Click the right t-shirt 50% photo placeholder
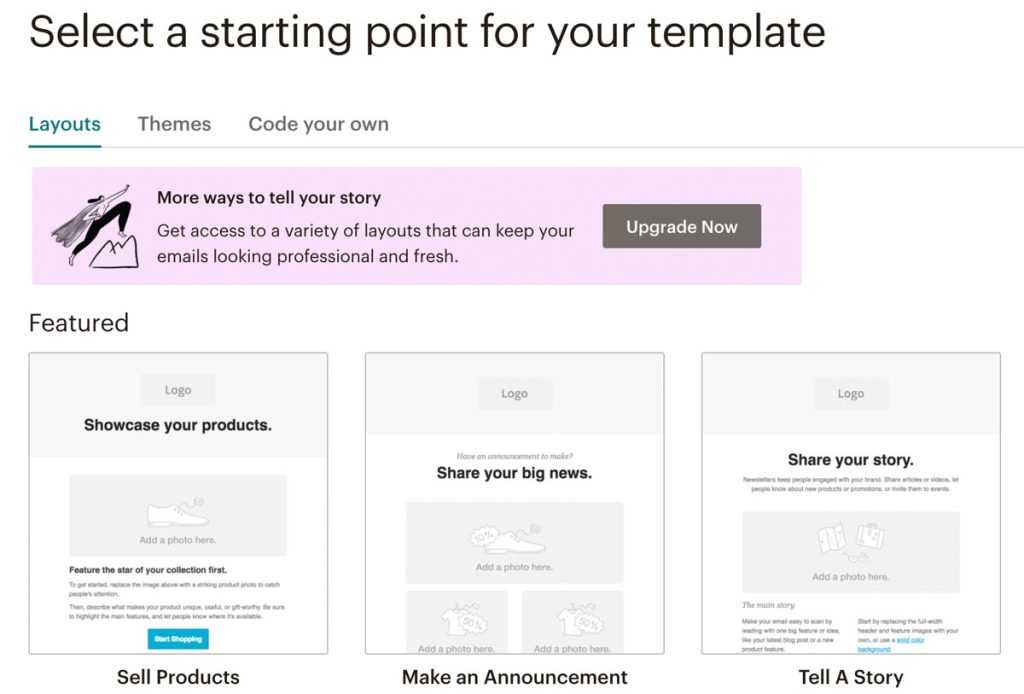The height and width of the screenshot is (694, 1024). point(572,622)
